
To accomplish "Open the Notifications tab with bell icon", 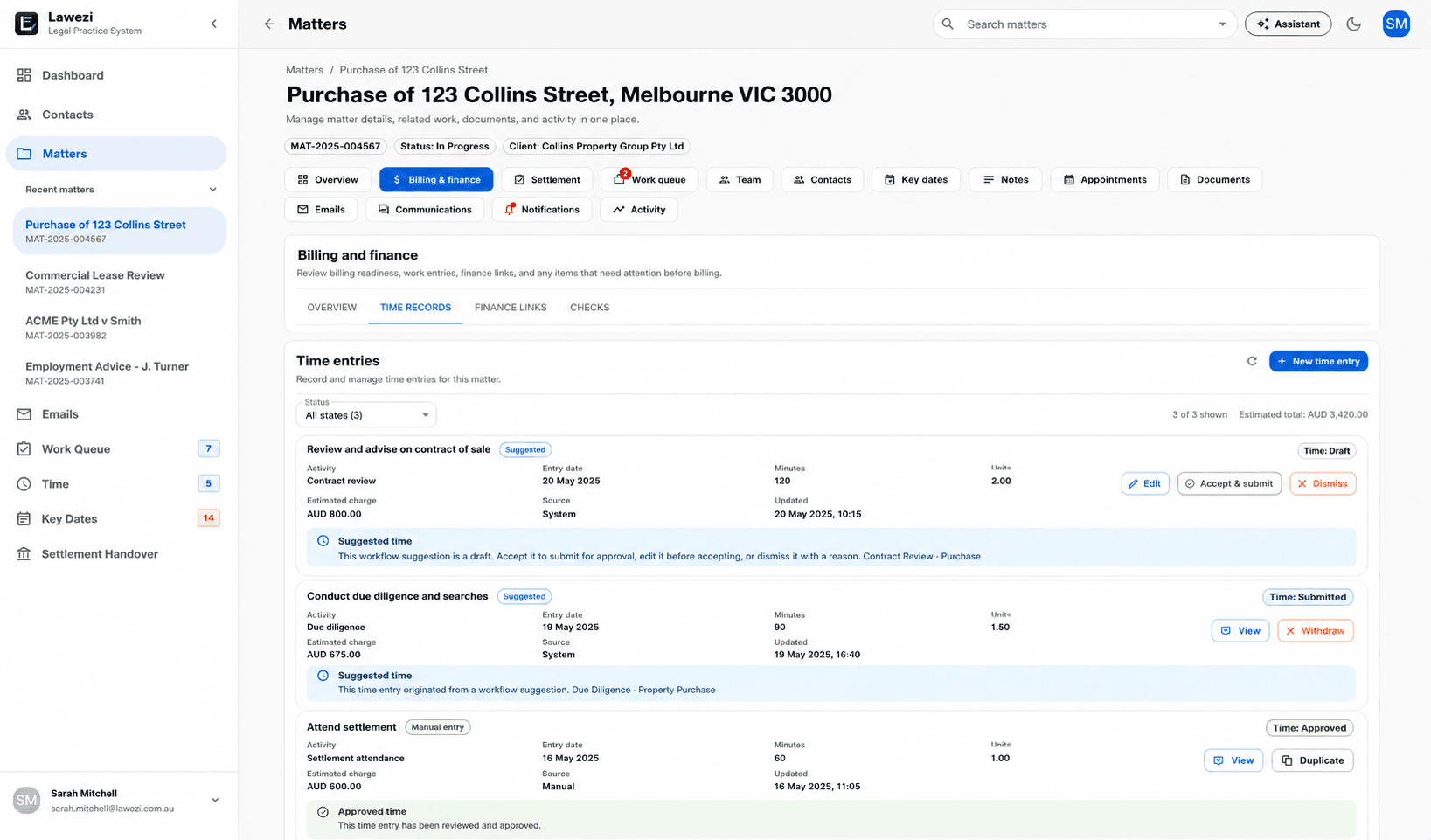I will pyautogui.click(x=542, y=210).
